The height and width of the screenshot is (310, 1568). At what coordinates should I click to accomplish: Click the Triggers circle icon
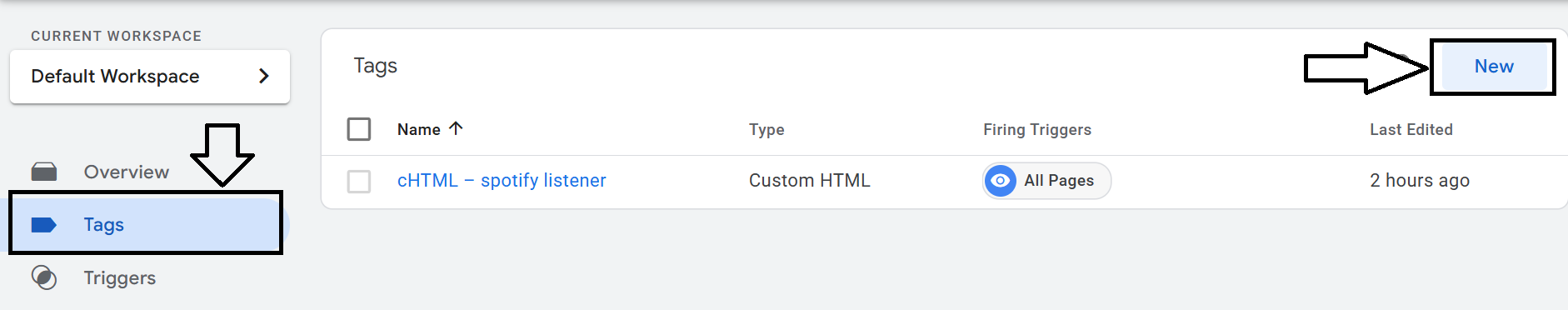point(44,277)
